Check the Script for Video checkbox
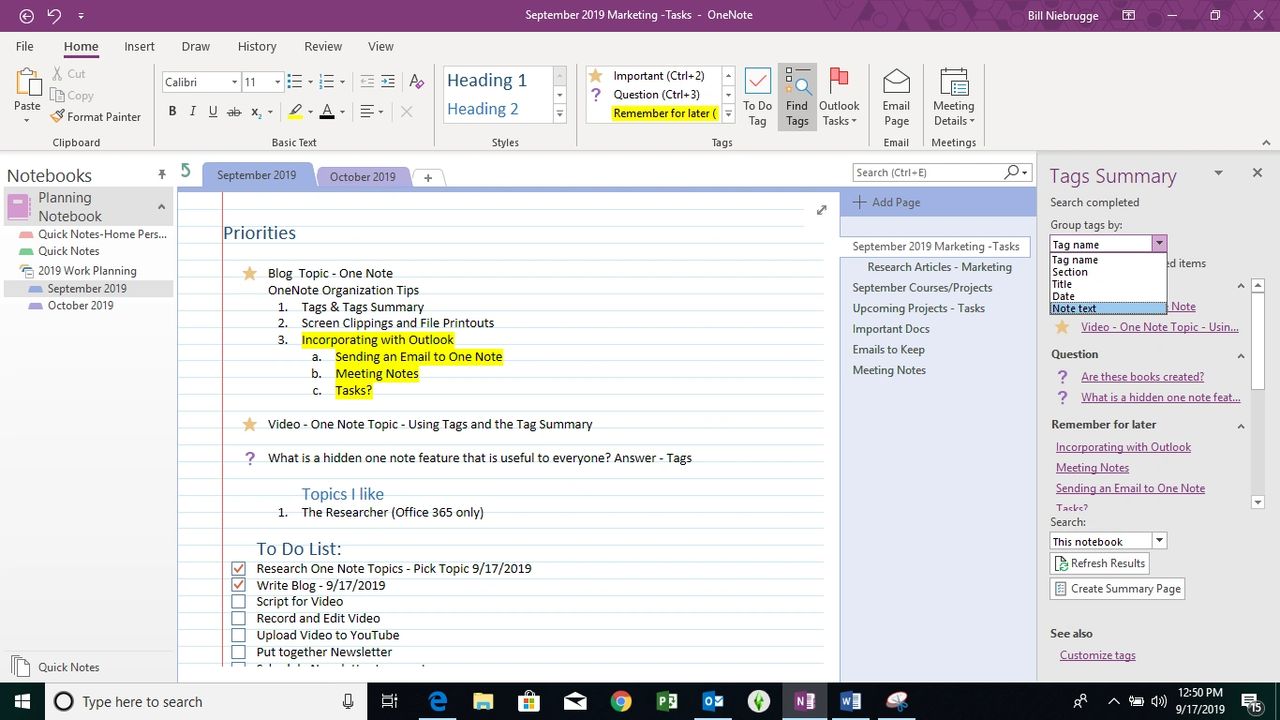1280x720 pixels. pos(238,602)
